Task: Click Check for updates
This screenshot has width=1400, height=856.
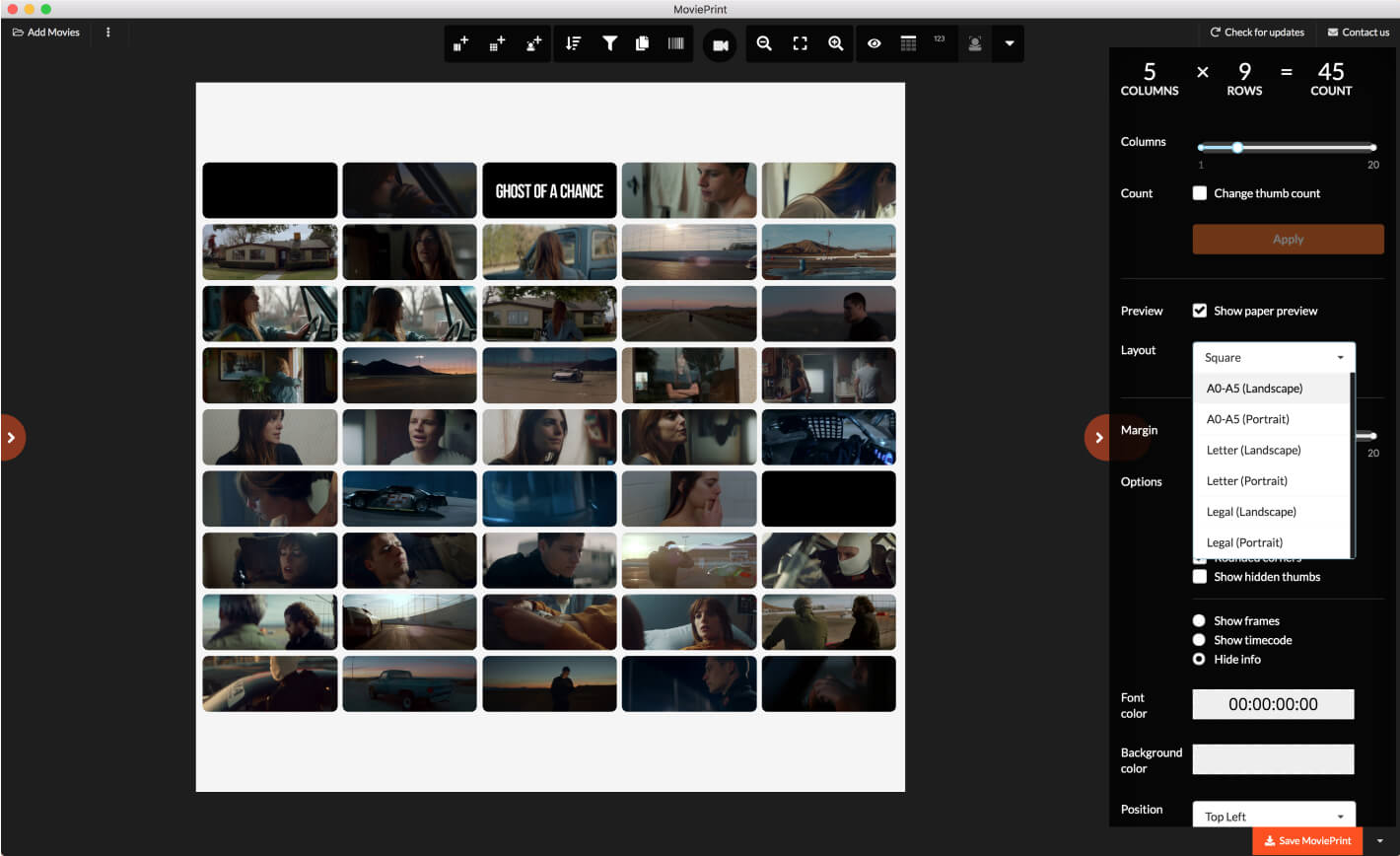Action: click(x=1257, y=33)
